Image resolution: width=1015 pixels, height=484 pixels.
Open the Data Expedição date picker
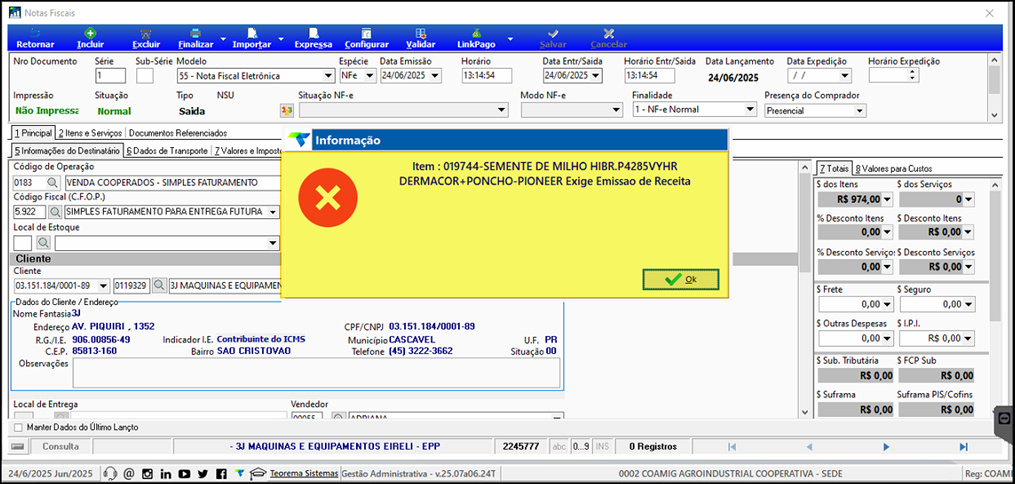(844, 76)
